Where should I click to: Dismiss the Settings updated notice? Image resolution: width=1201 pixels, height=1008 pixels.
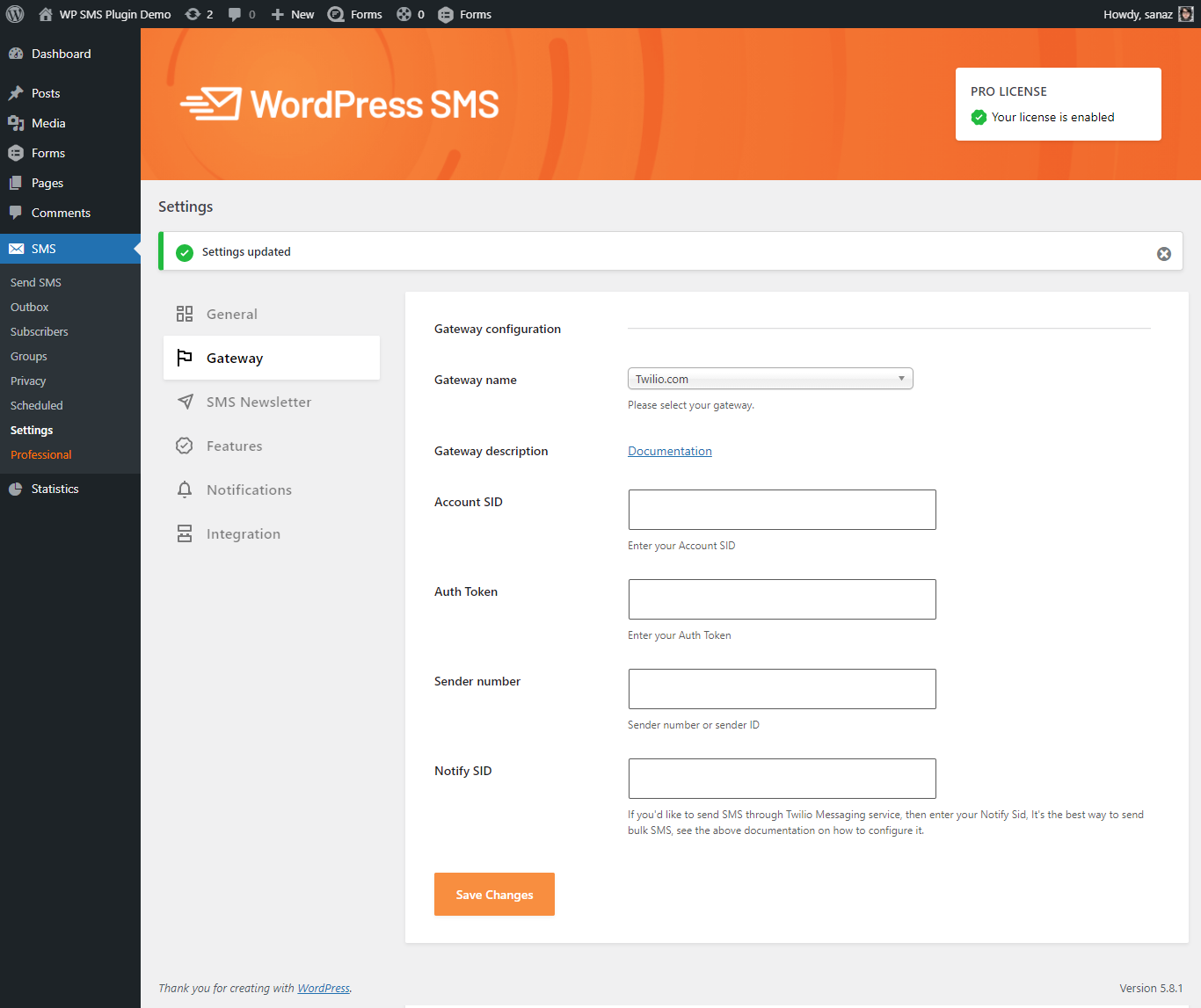click(x=1164, y=254)
